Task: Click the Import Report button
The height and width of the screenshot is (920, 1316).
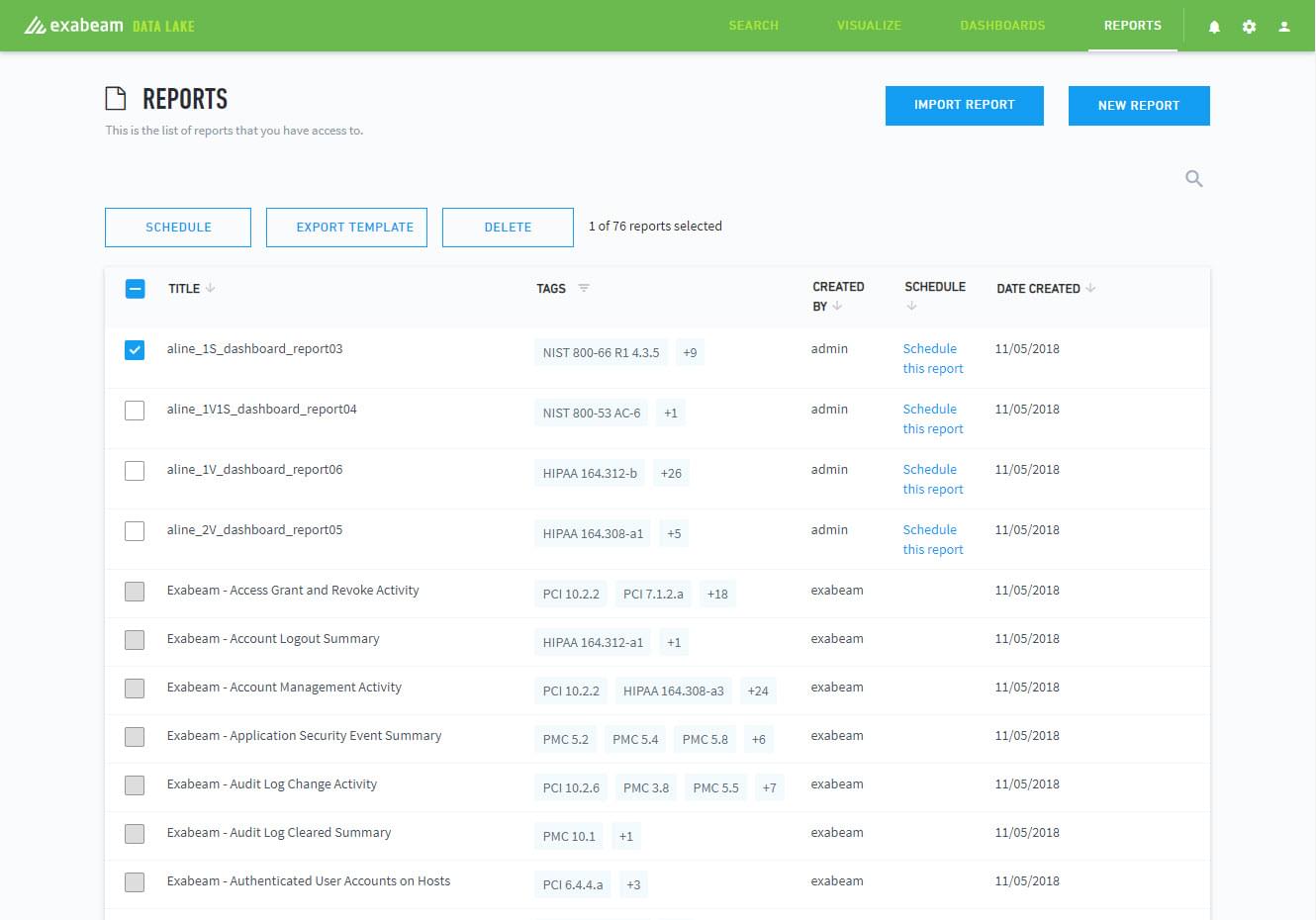Action: click(965, 105)
